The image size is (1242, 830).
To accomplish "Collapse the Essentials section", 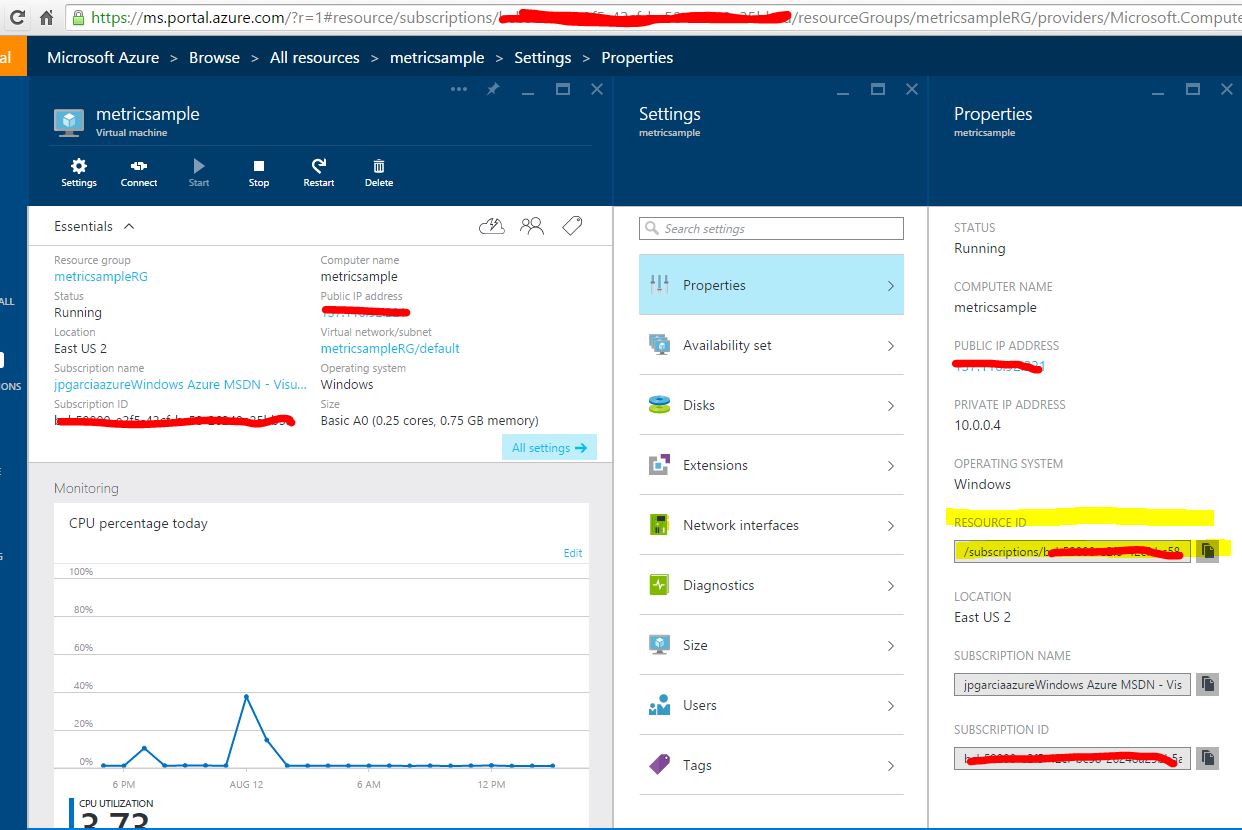I will [129, 226].
